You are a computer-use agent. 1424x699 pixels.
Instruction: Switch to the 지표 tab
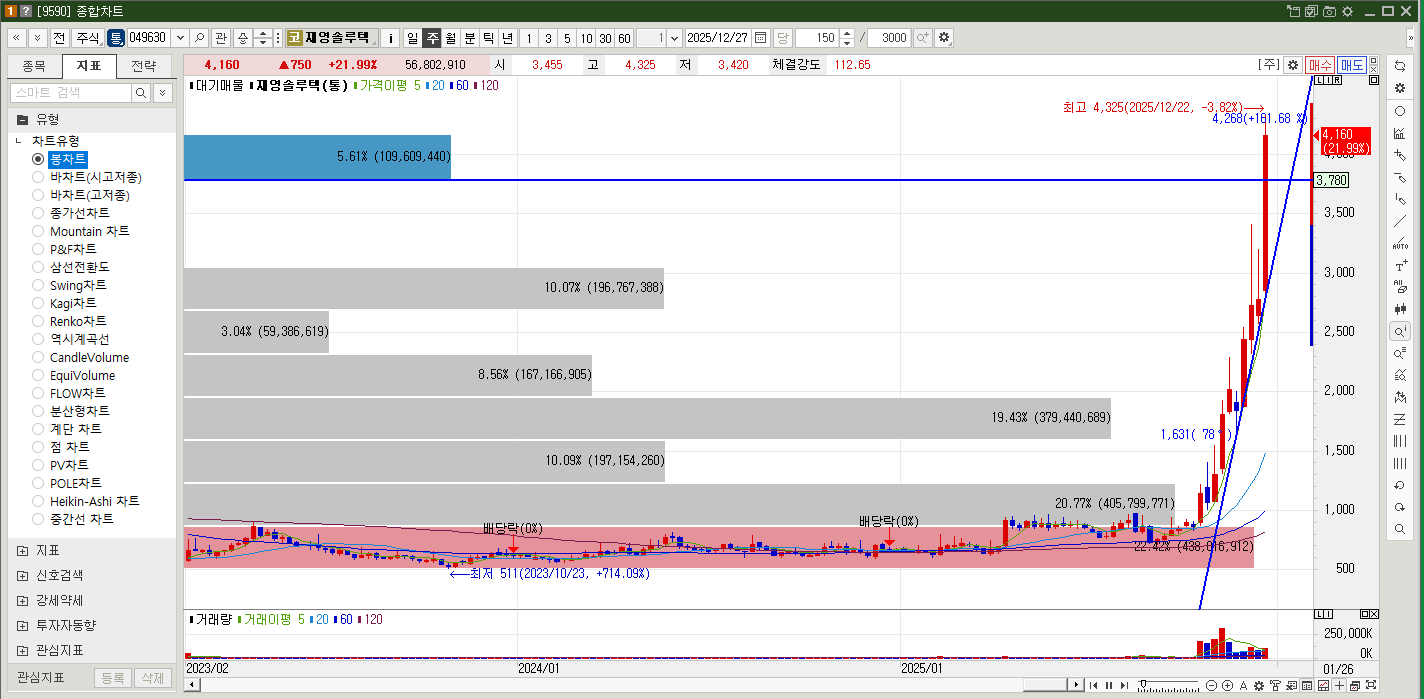point(88,67)
